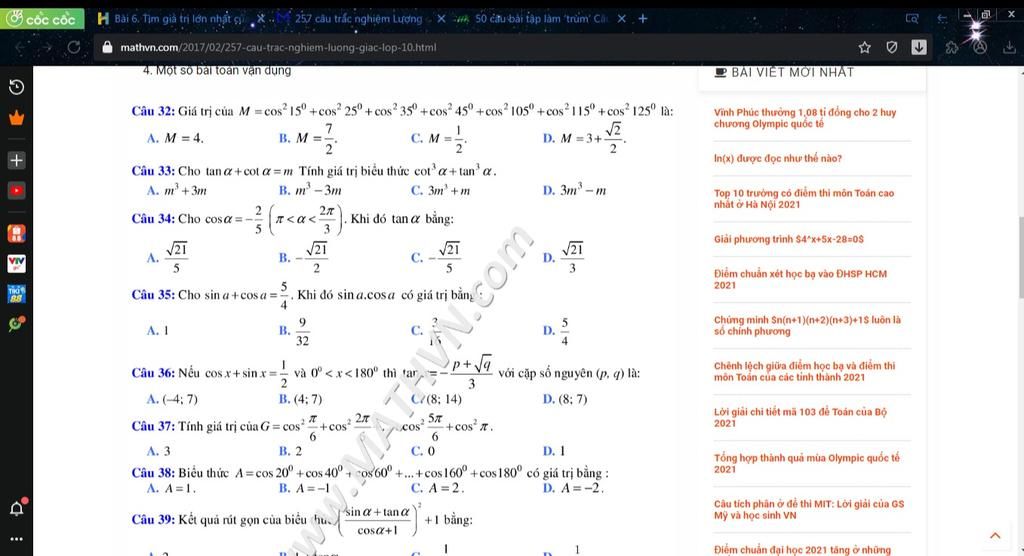The height and width of the screenshot is (556, 1024).
Task: Open the orange app icon below YouTube in sidebar
Action: click(x=16, y=233)
